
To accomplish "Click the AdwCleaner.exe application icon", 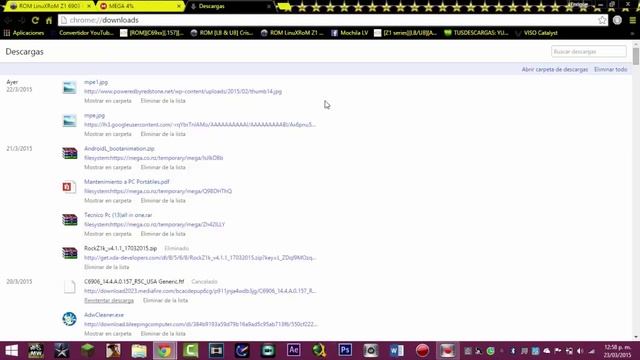I will pyautogui.click(x=69, y=319).
